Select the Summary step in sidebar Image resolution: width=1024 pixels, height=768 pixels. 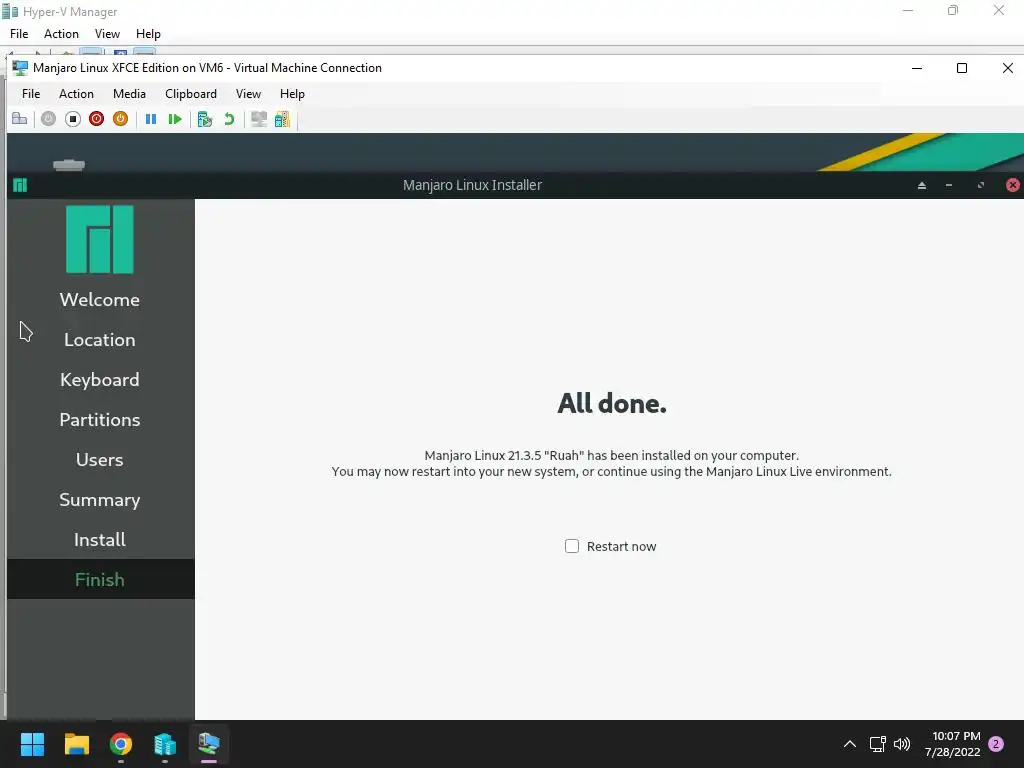click(100, 500)
